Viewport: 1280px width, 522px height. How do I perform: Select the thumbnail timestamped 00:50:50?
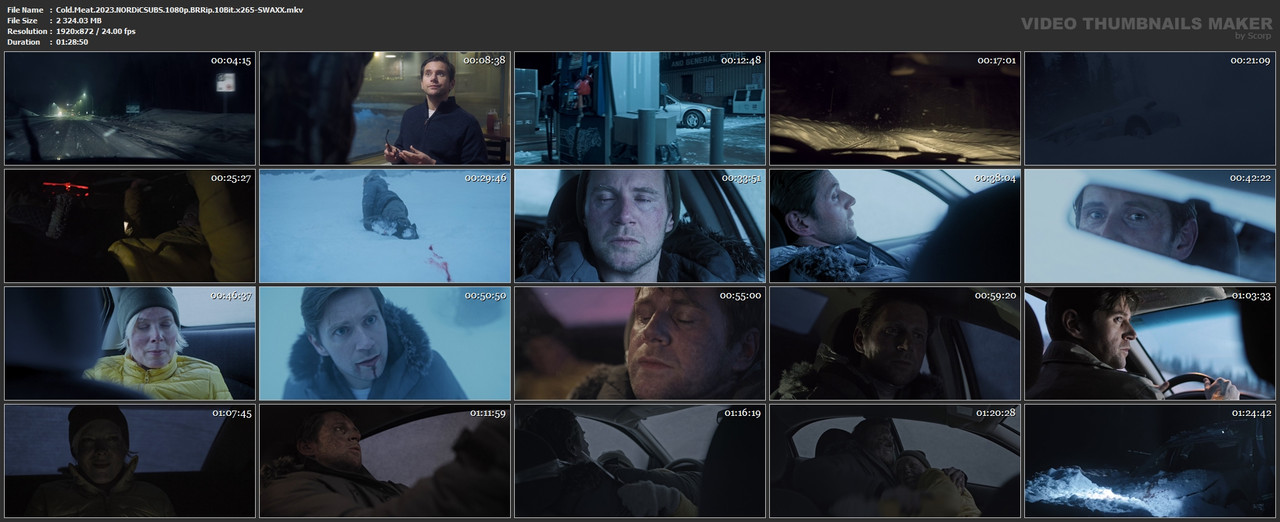point(385,344)
